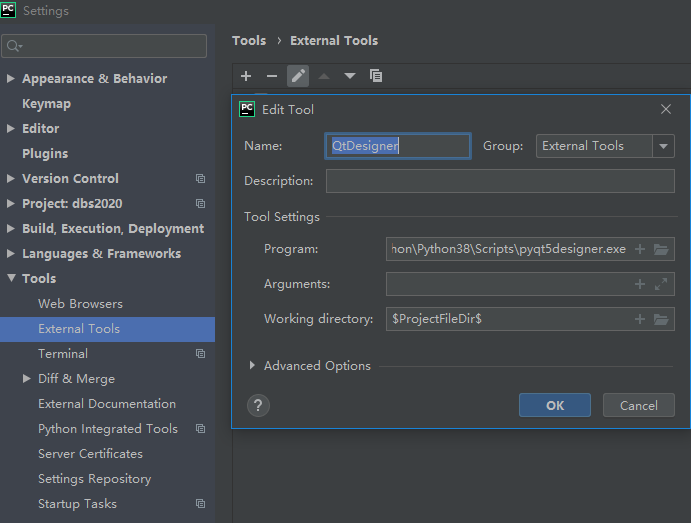Click OK to save the tool
The width and height of the screenshot is (691, 523).
coord(555,405)
